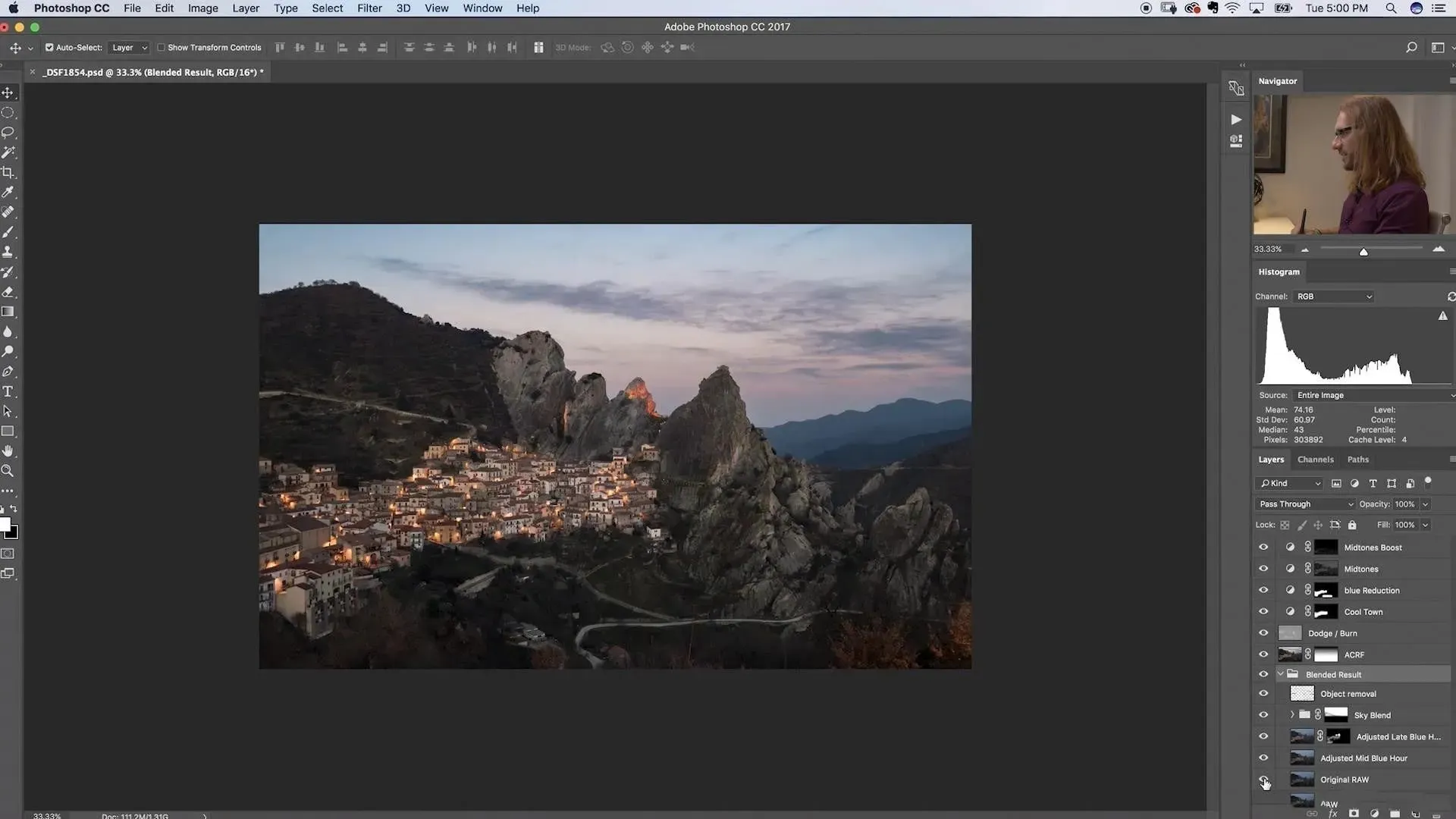Viewport: 1456px width, 819px height.
Task: Click the Navigator zoom slider handle
Action: 1363,251
